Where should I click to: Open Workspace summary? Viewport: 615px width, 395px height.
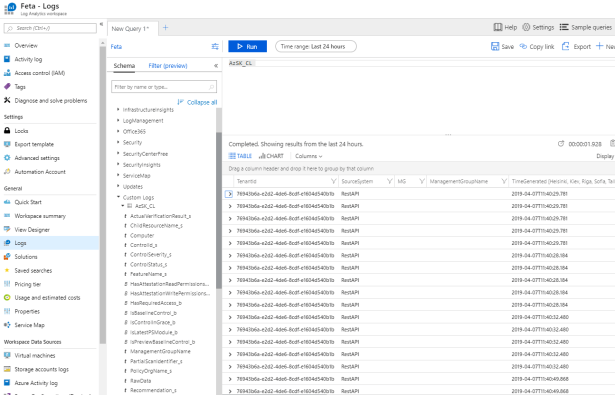click(x=40, y=216)
